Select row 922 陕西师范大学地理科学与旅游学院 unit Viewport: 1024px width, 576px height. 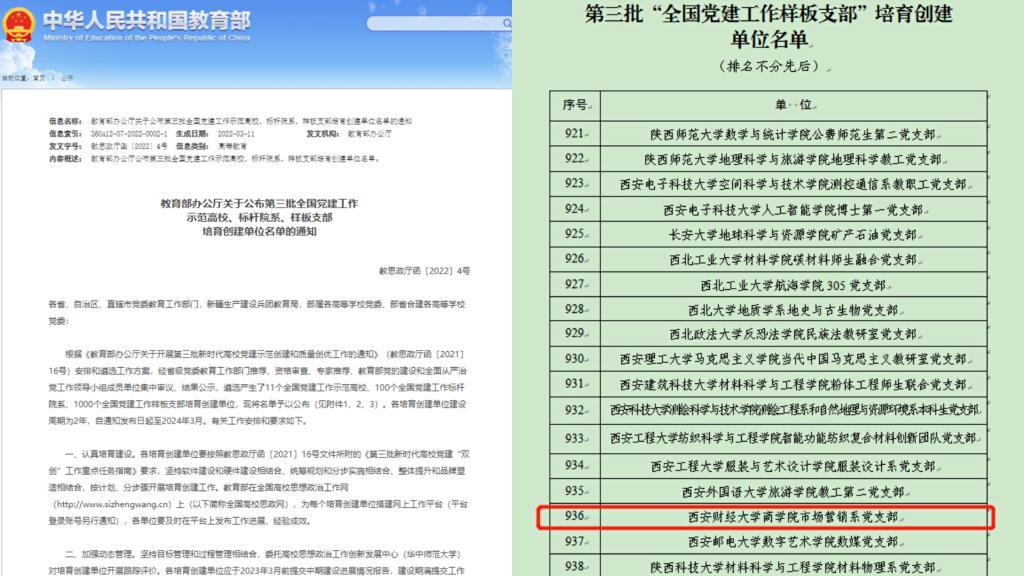[793, 159]
